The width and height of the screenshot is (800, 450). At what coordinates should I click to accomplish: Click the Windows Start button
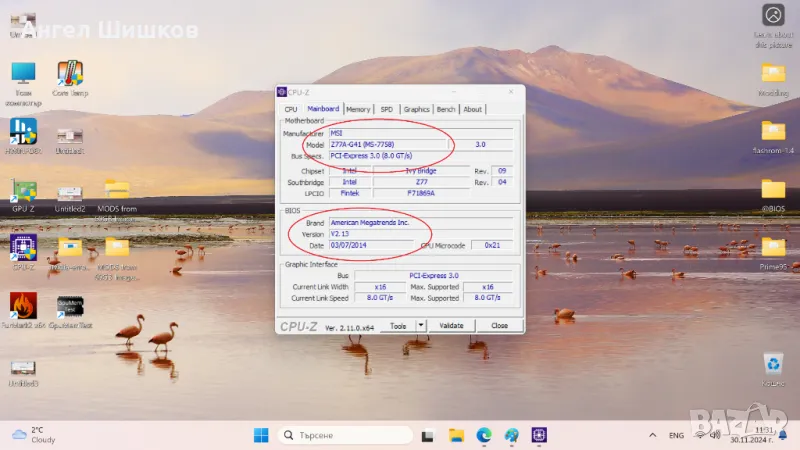tap(261, 435)
